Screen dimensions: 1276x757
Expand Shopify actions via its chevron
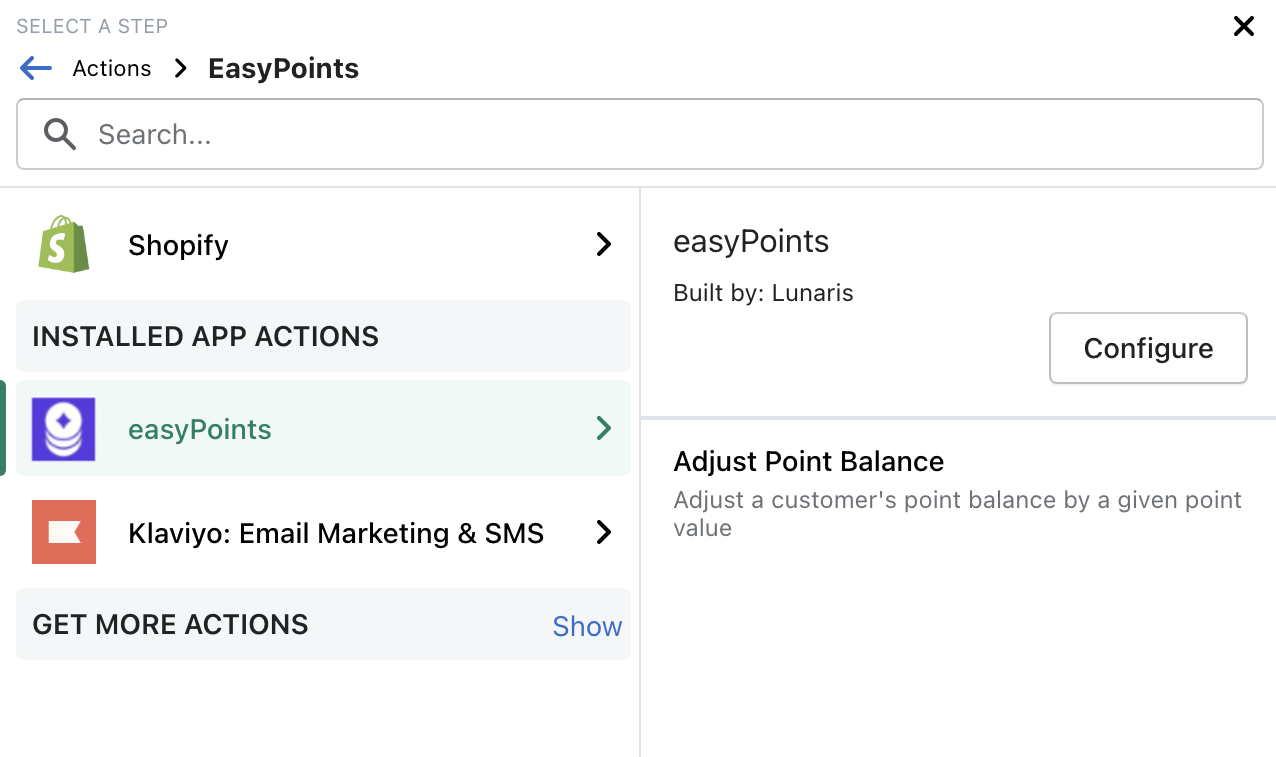603,244
